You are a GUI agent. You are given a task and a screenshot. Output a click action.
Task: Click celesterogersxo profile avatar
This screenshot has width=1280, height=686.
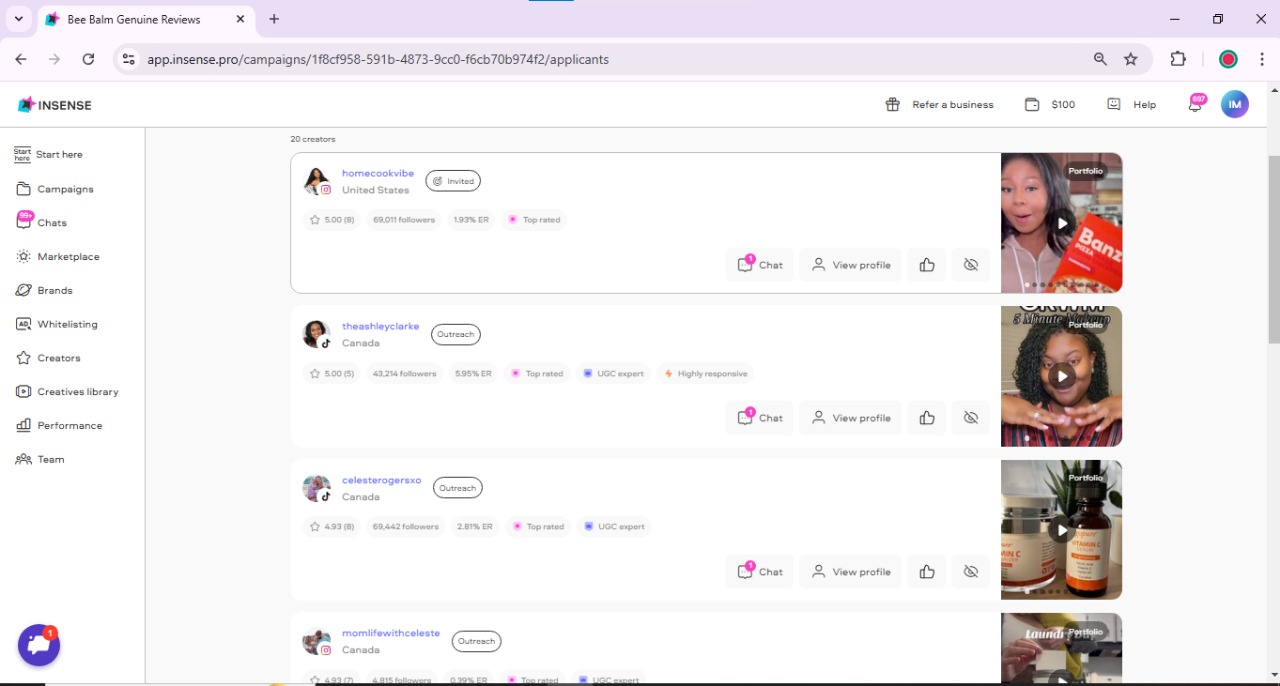pos(317,488)
